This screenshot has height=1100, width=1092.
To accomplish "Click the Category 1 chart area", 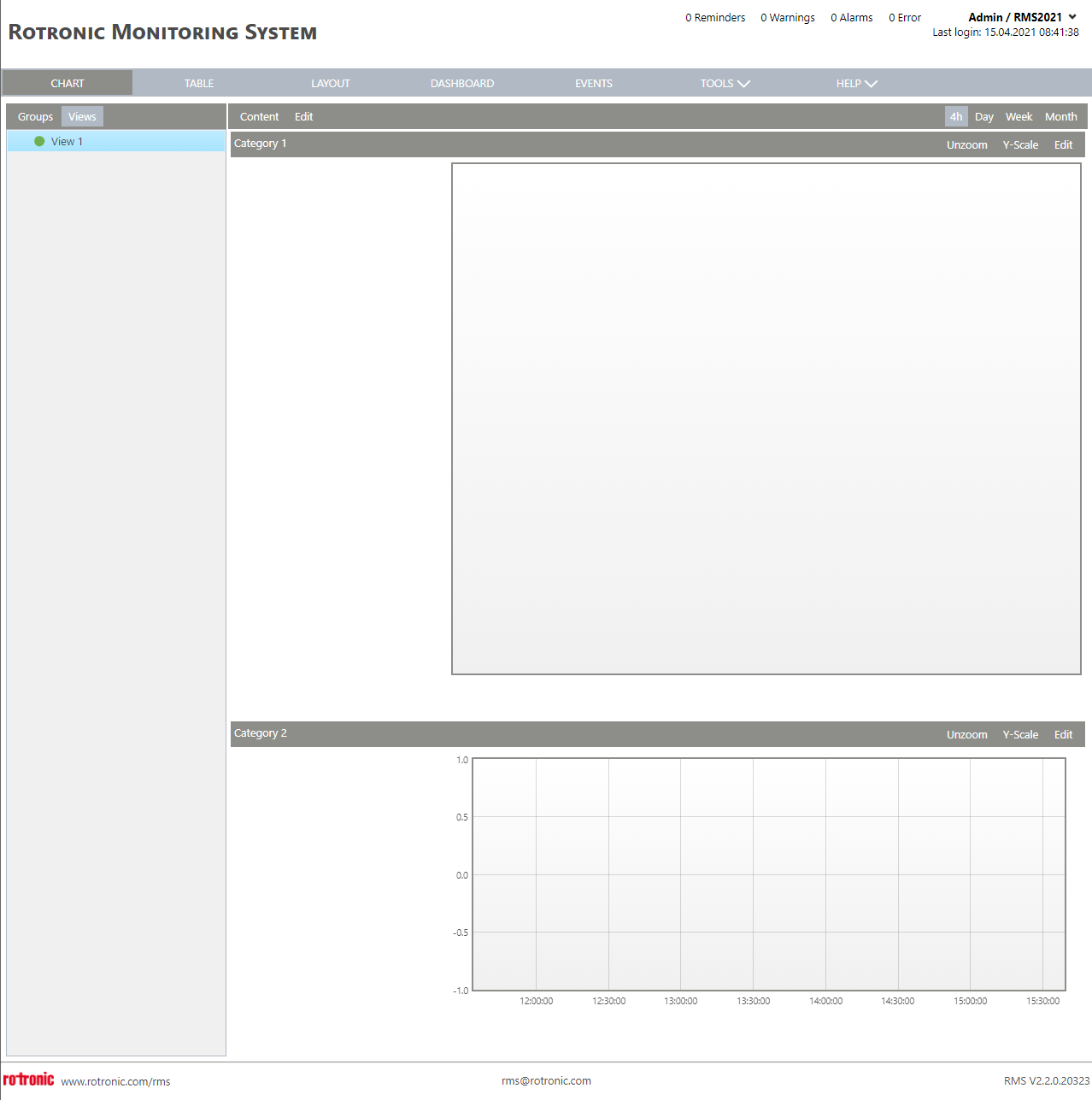I will point(766,419).
